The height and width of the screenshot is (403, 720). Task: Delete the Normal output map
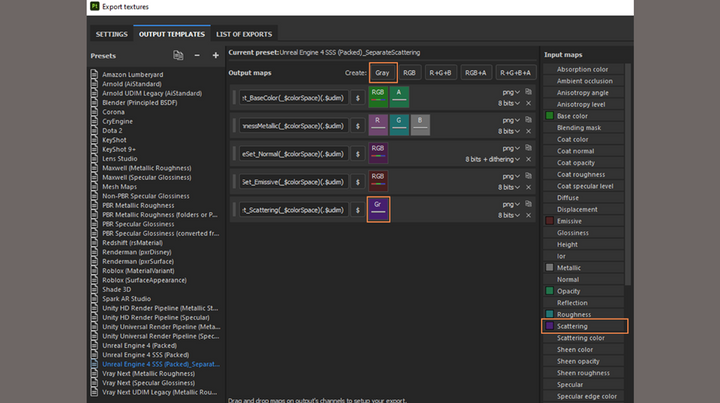click(x=529, y=159)
